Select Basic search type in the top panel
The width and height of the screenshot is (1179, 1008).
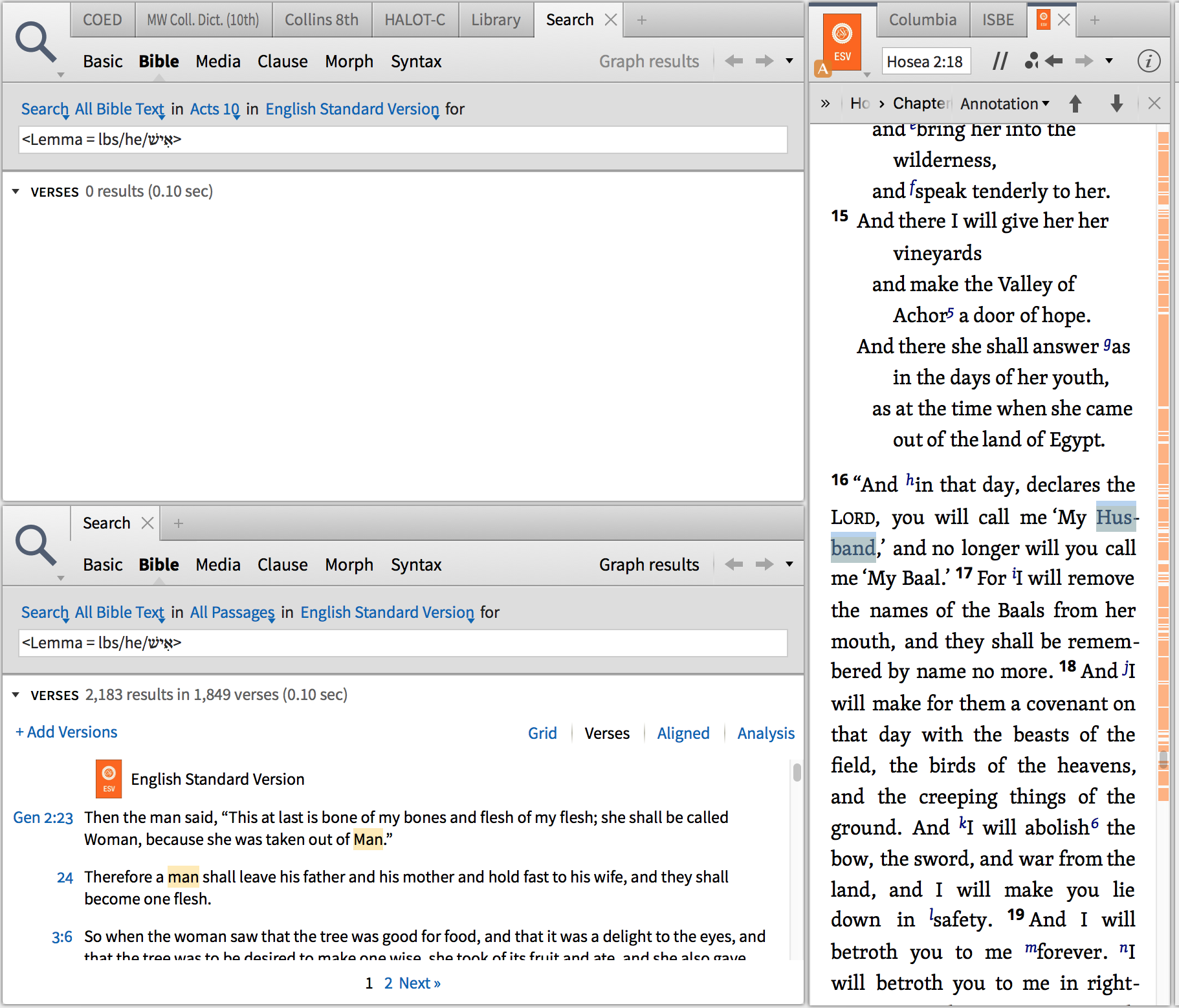click(103, 61)
